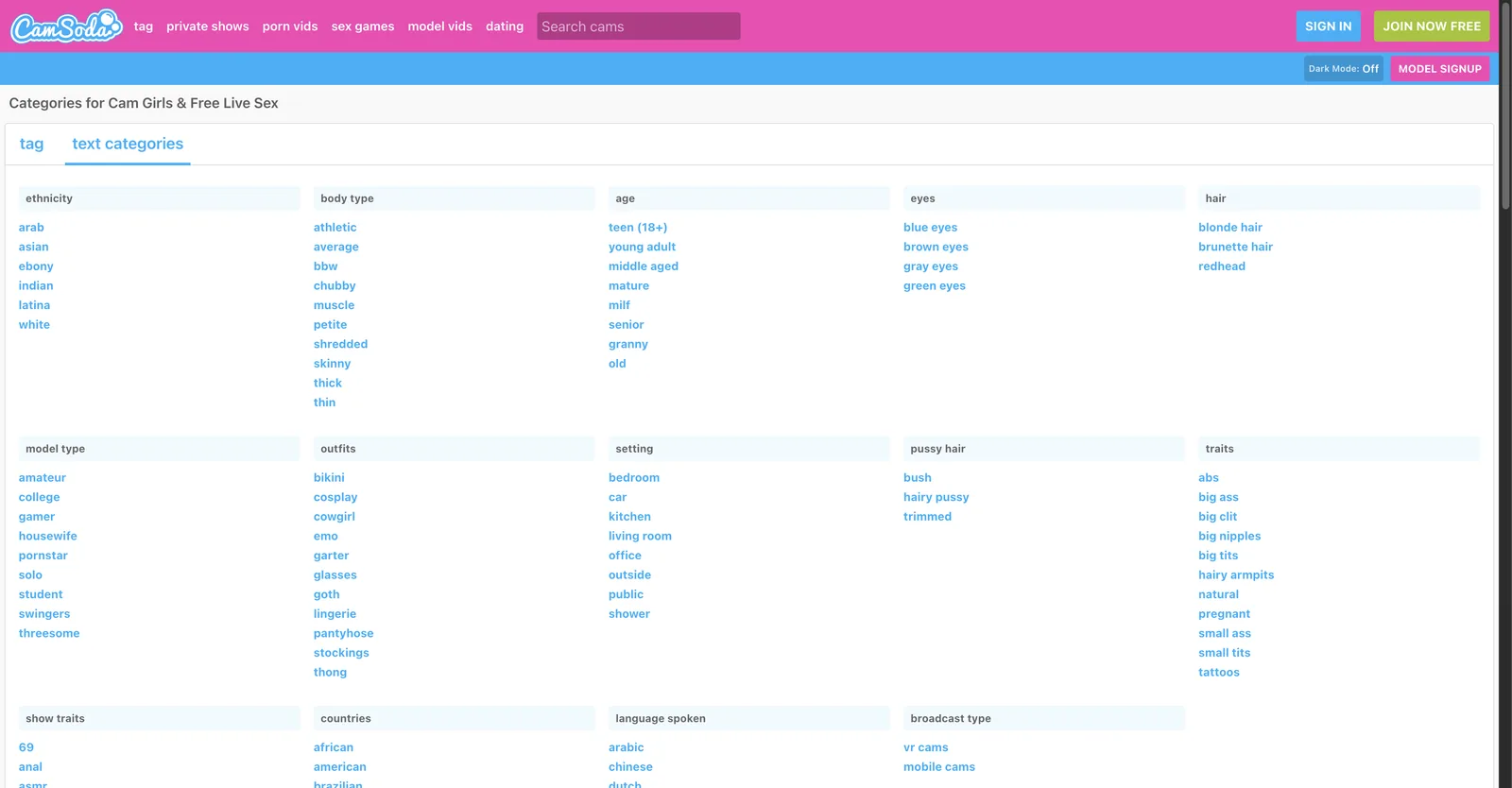Select the housewife link
This screenshot has height=788, width=1512.
point(48,536)
